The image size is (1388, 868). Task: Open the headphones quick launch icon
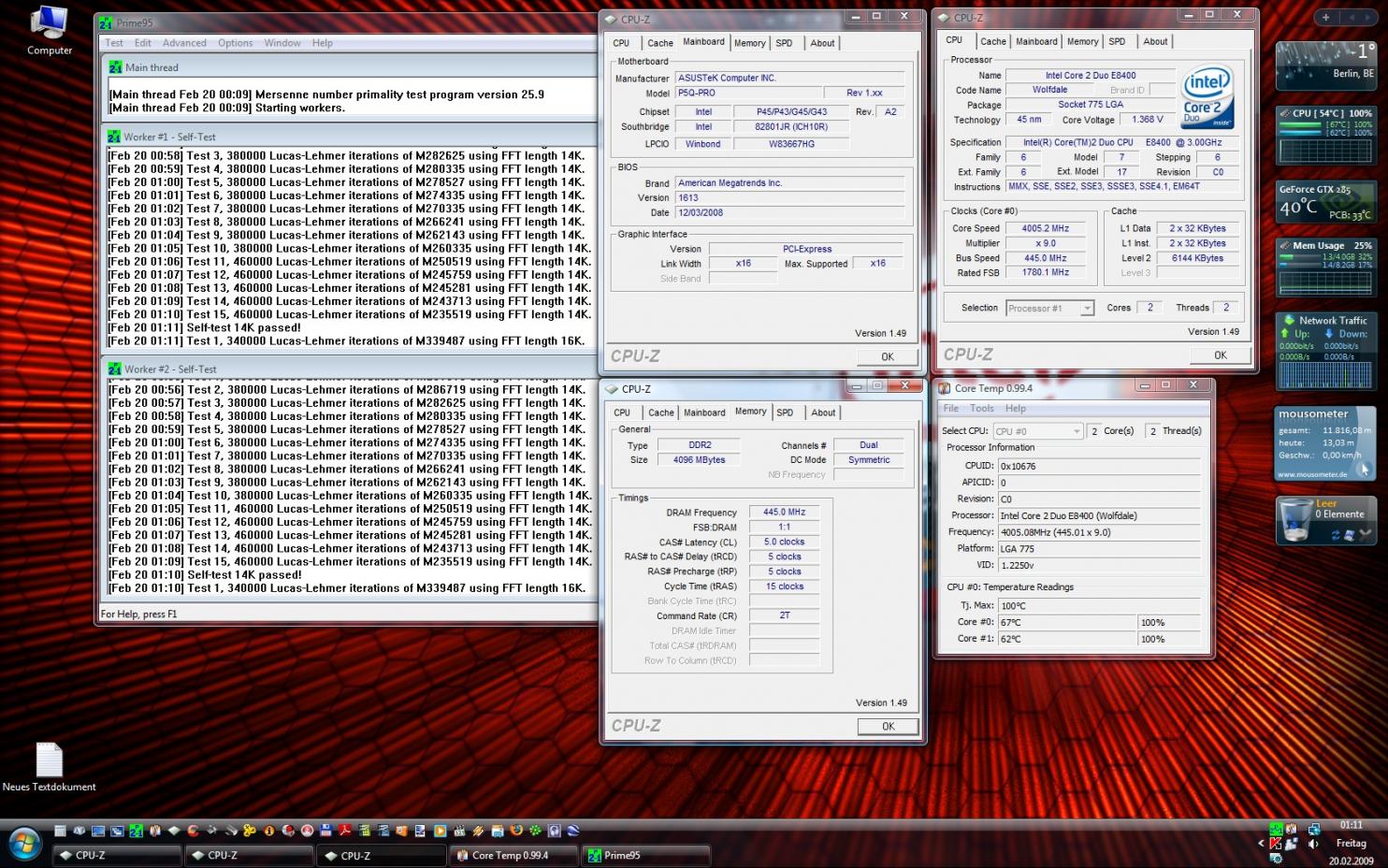coord(554,831)
